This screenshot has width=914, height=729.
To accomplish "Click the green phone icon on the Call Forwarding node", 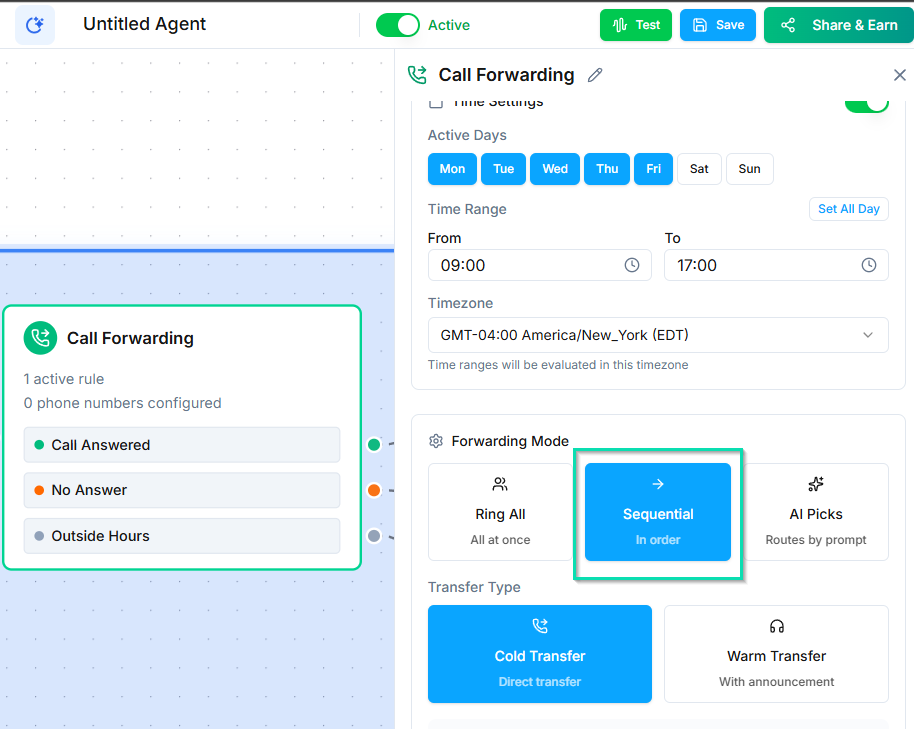I will (41, 338).
